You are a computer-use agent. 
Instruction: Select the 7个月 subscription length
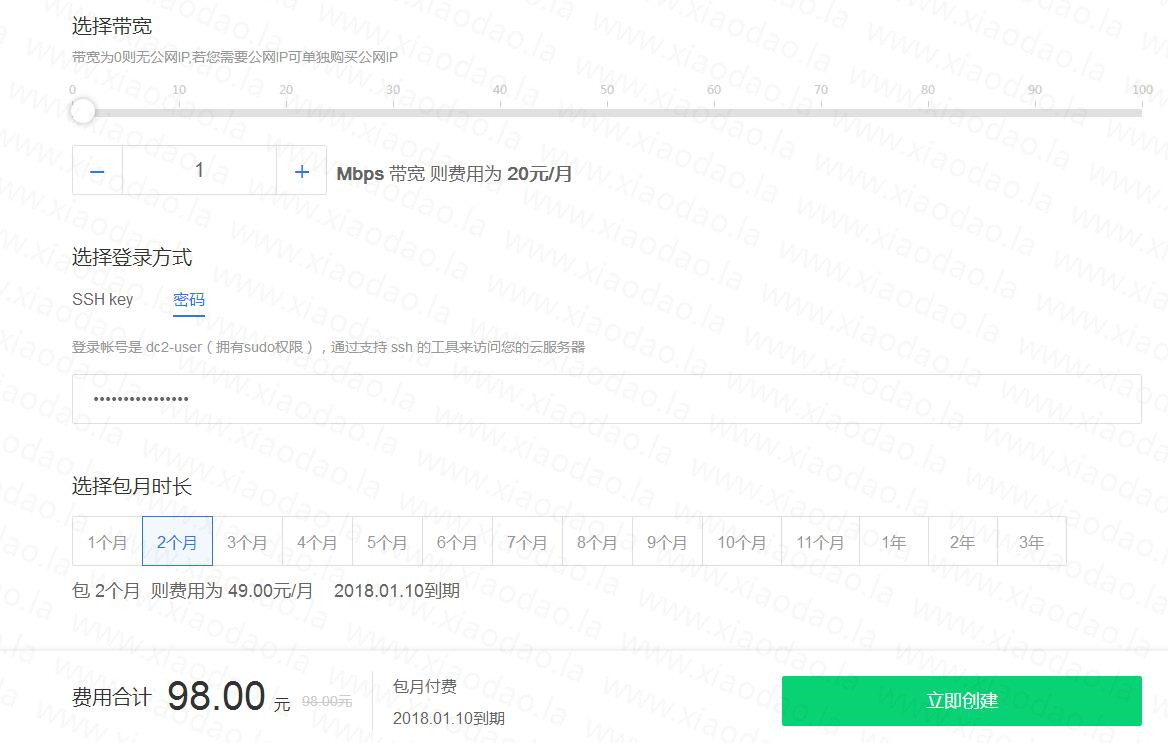pyautogui.click(x=527, y=541)
